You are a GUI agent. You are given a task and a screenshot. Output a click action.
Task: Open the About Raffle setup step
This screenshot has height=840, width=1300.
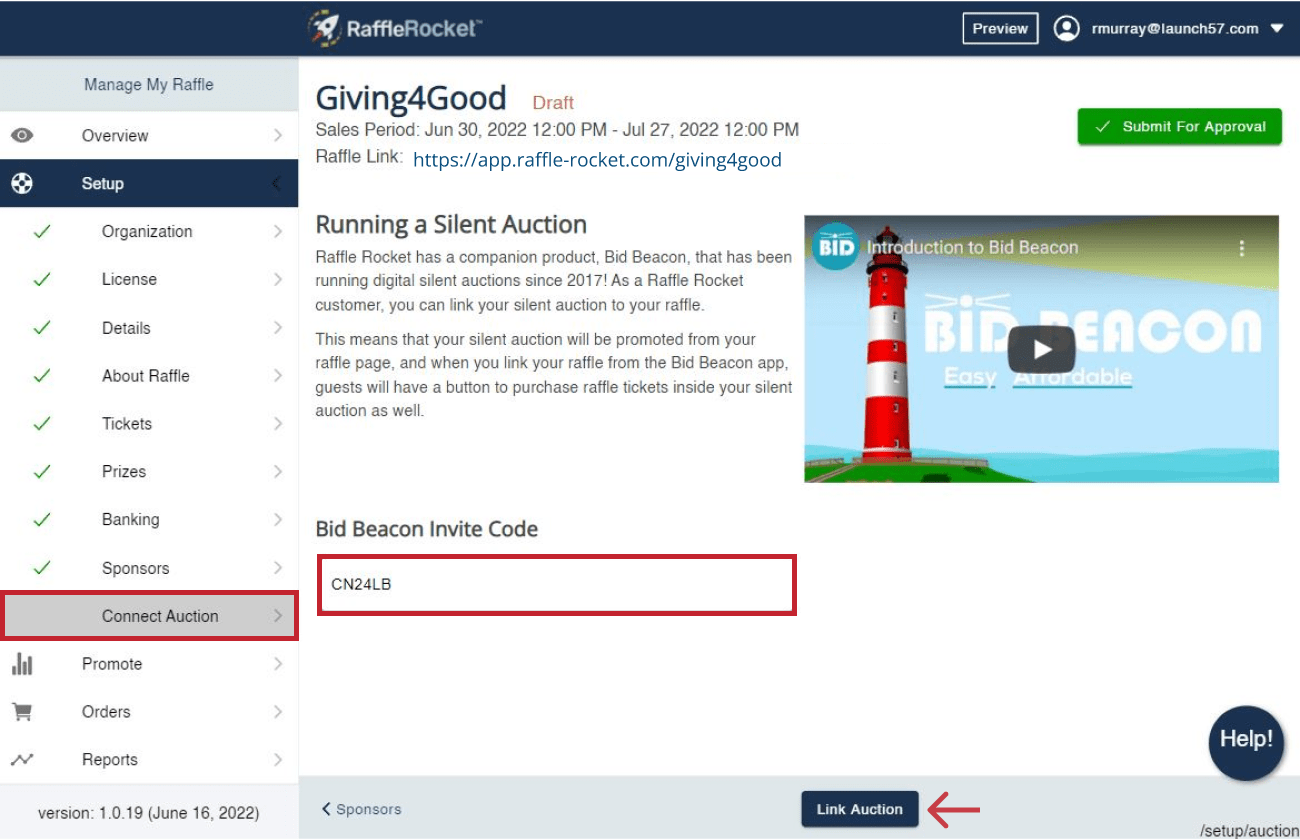click(149, 376)
